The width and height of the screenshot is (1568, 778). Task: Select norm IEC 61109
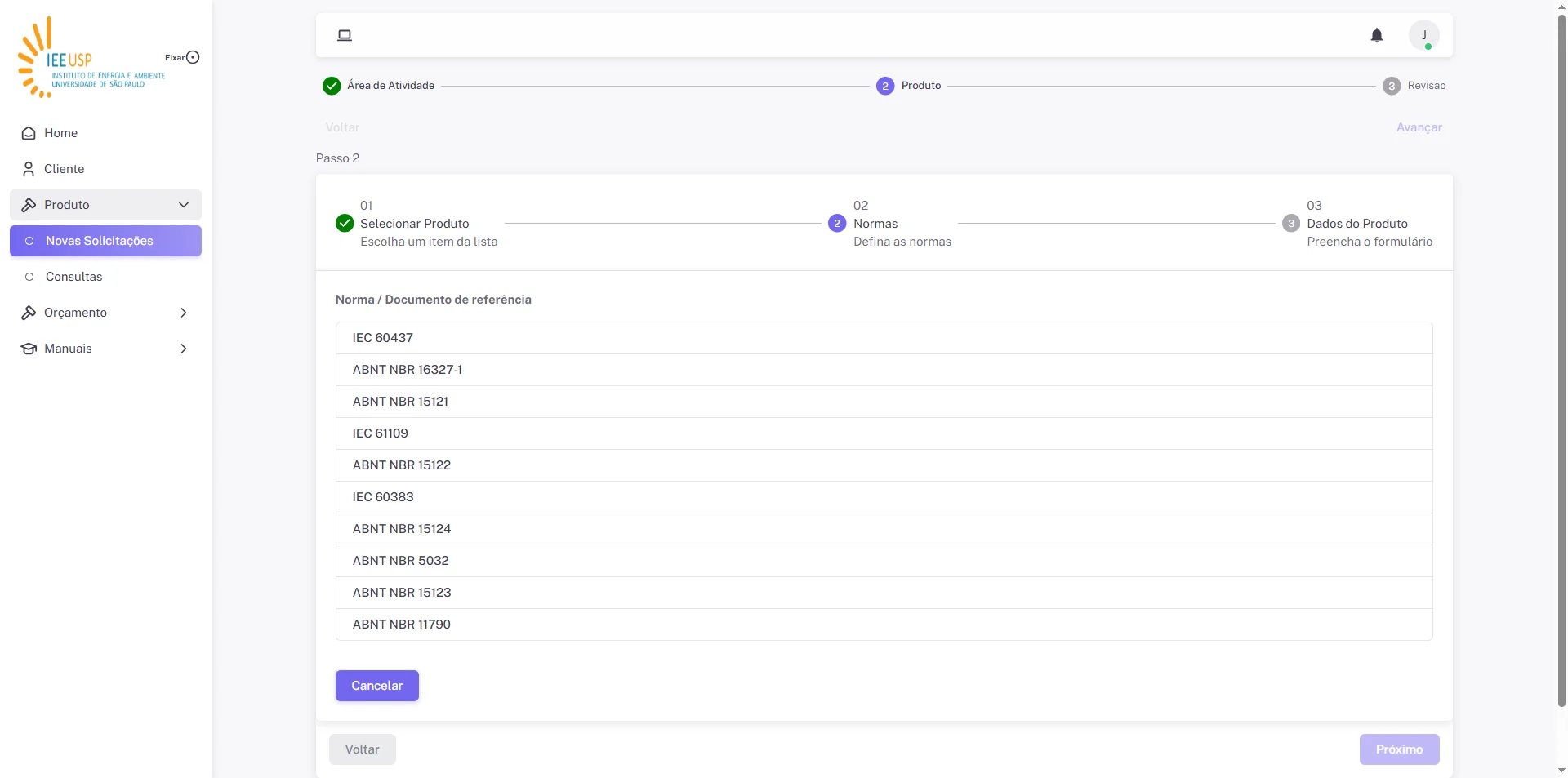click(884, 433)
